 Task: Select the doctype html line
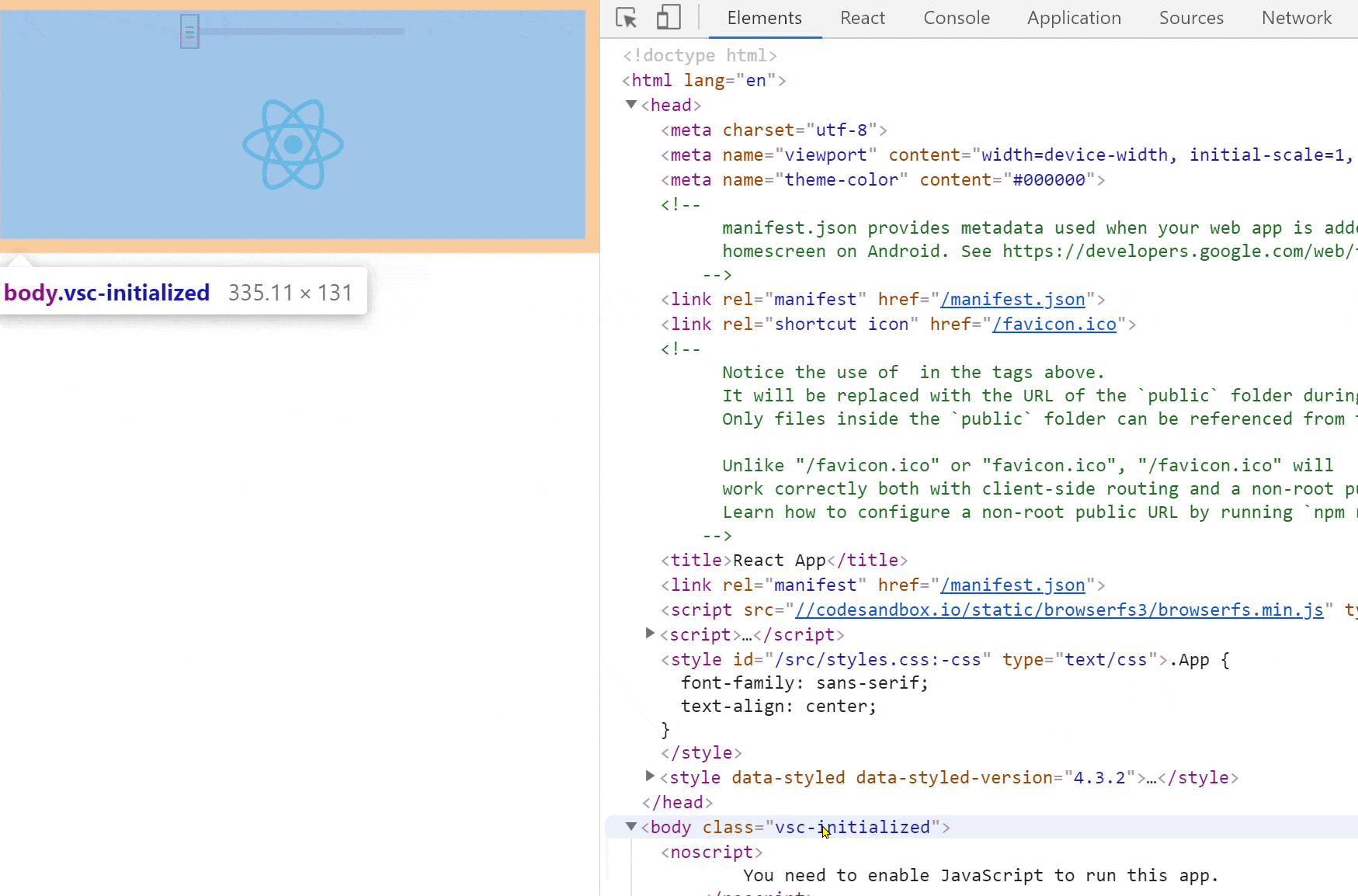pos(700,56)
